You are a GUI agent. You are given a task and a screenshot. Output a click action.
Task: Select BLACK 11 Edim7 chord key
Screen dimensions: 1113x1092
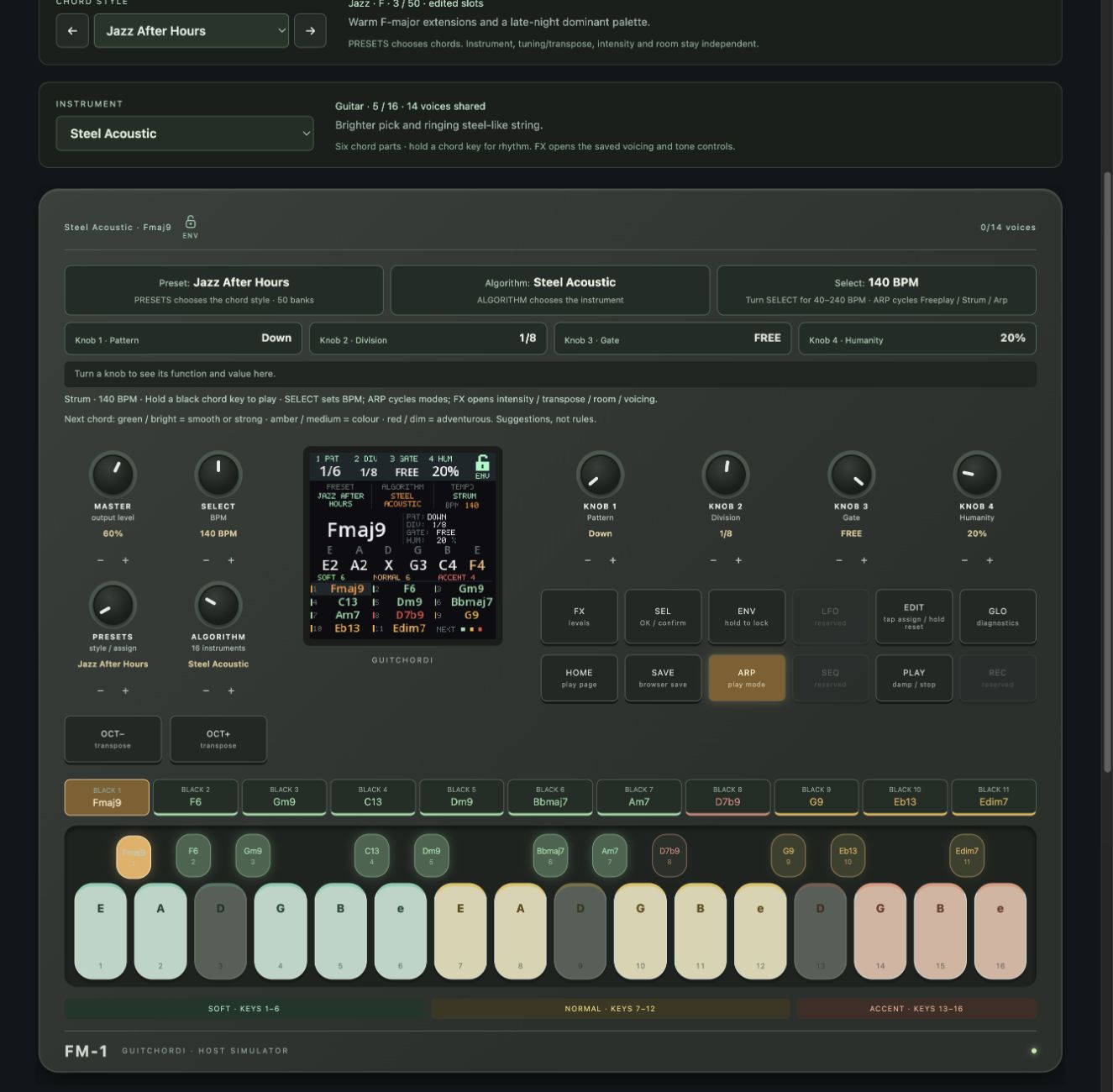pos(994,797)
